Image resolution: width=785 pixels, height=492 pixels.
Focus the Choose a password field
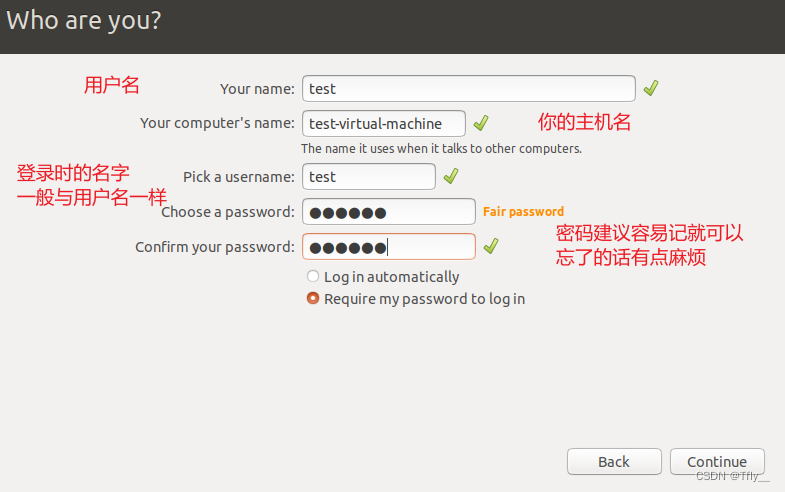click(x=389, y=212)
